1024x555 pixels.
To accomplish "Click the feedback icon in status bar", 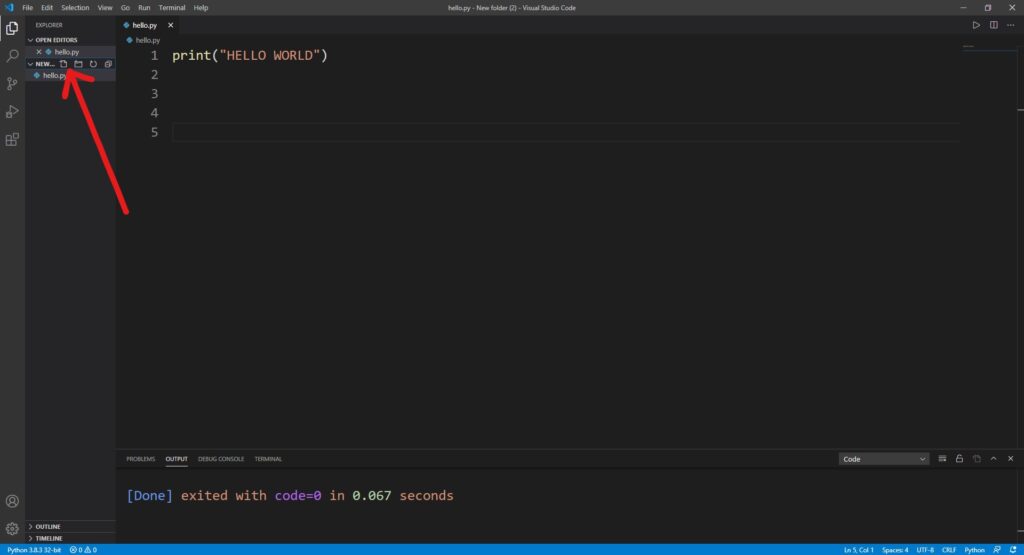I will pyautogui.click(x=997, y=550).
